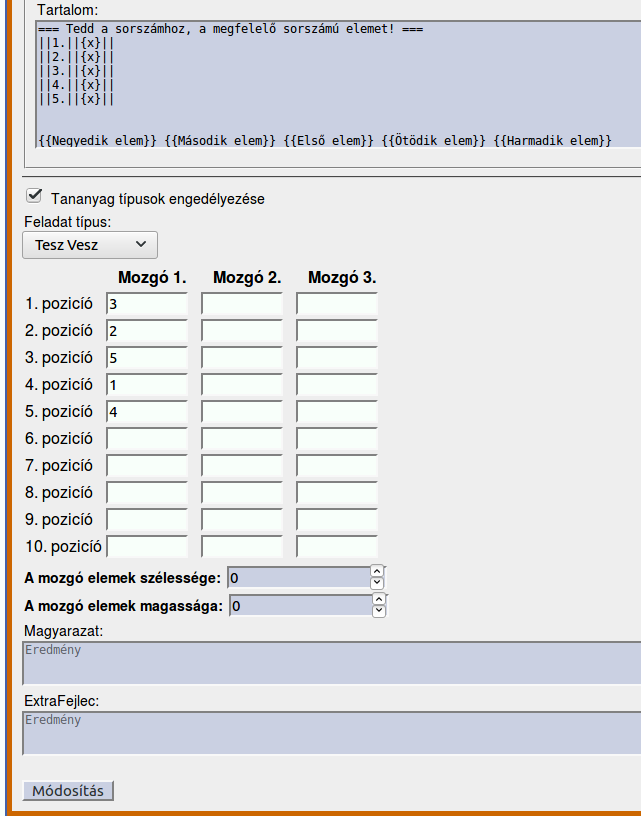Decrease the mozgó elemek szélessége value

click(x=377, y=583)
